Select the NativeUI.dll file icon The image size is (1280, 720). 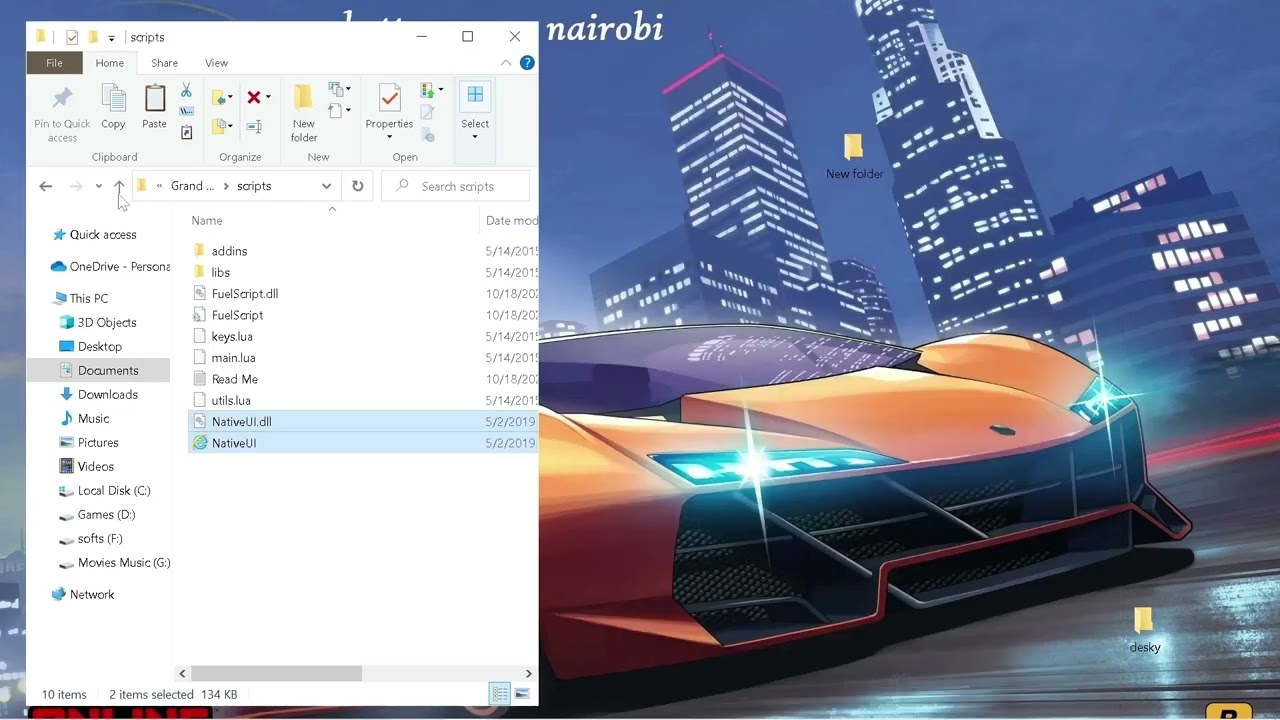[x=200, y=422]
